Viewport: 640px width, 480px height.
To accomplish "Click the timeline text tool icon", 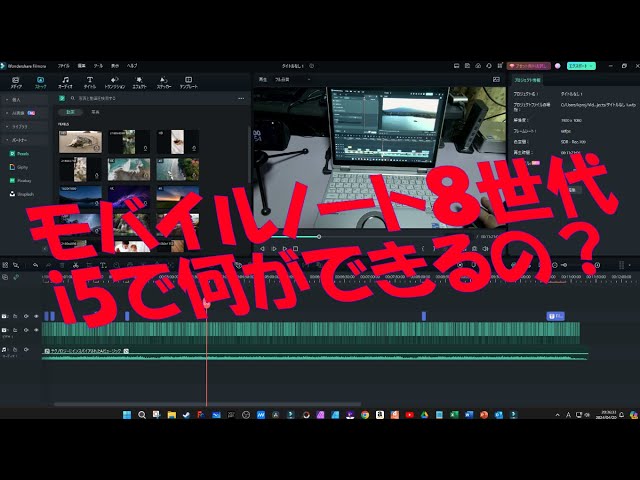I will (103, 265).
